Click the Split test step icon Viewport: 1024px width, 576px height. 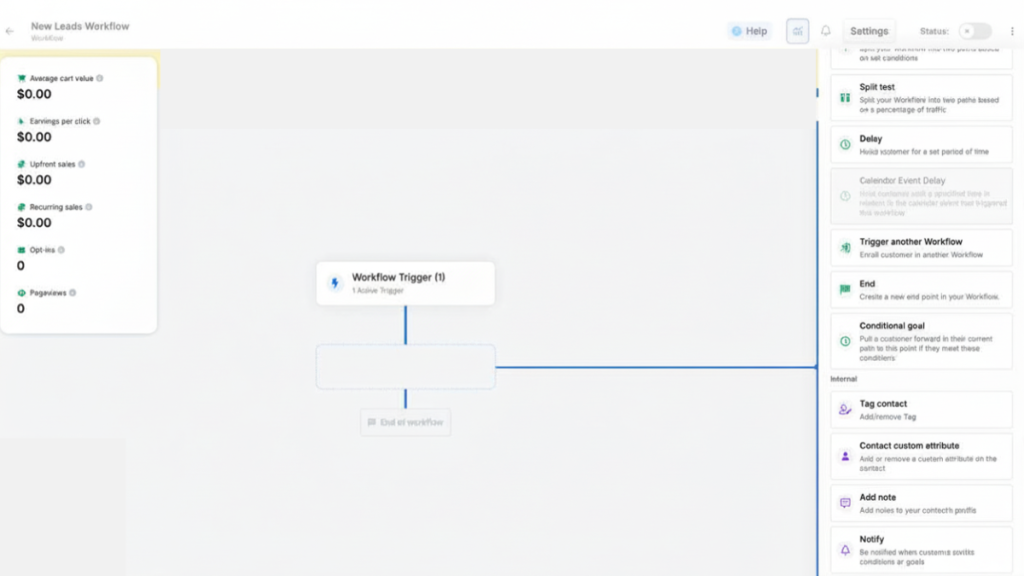(845, 98)
